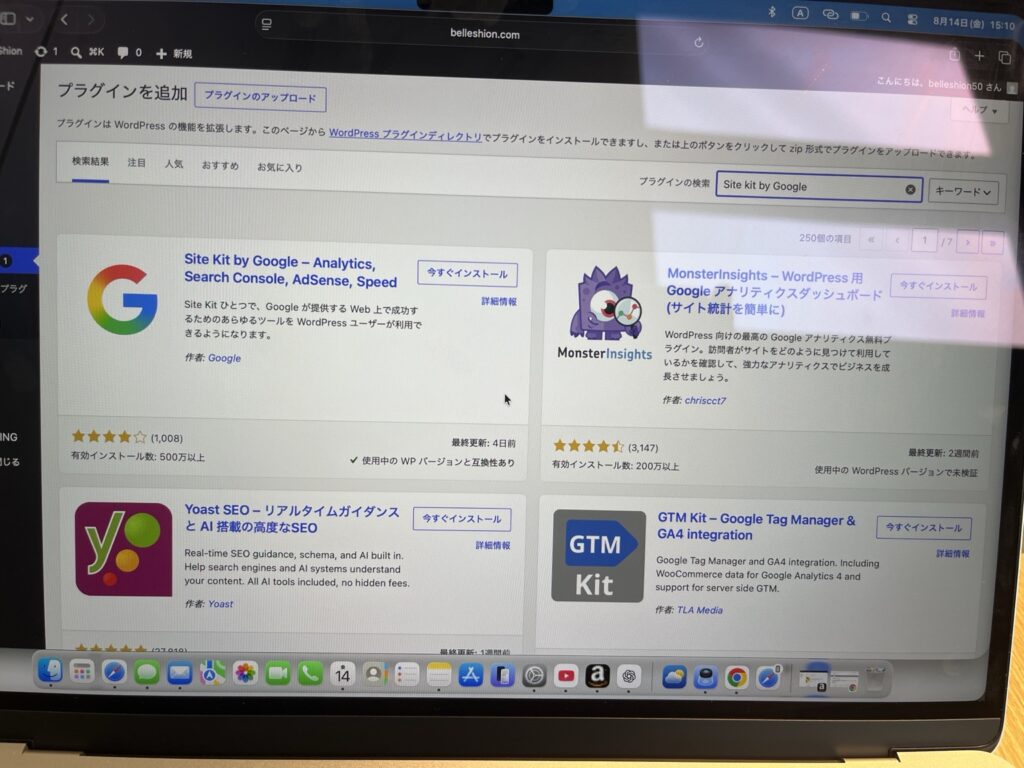Open Weather app in the Dock
The image size is (1024, 768).
(x=674, y=677)
